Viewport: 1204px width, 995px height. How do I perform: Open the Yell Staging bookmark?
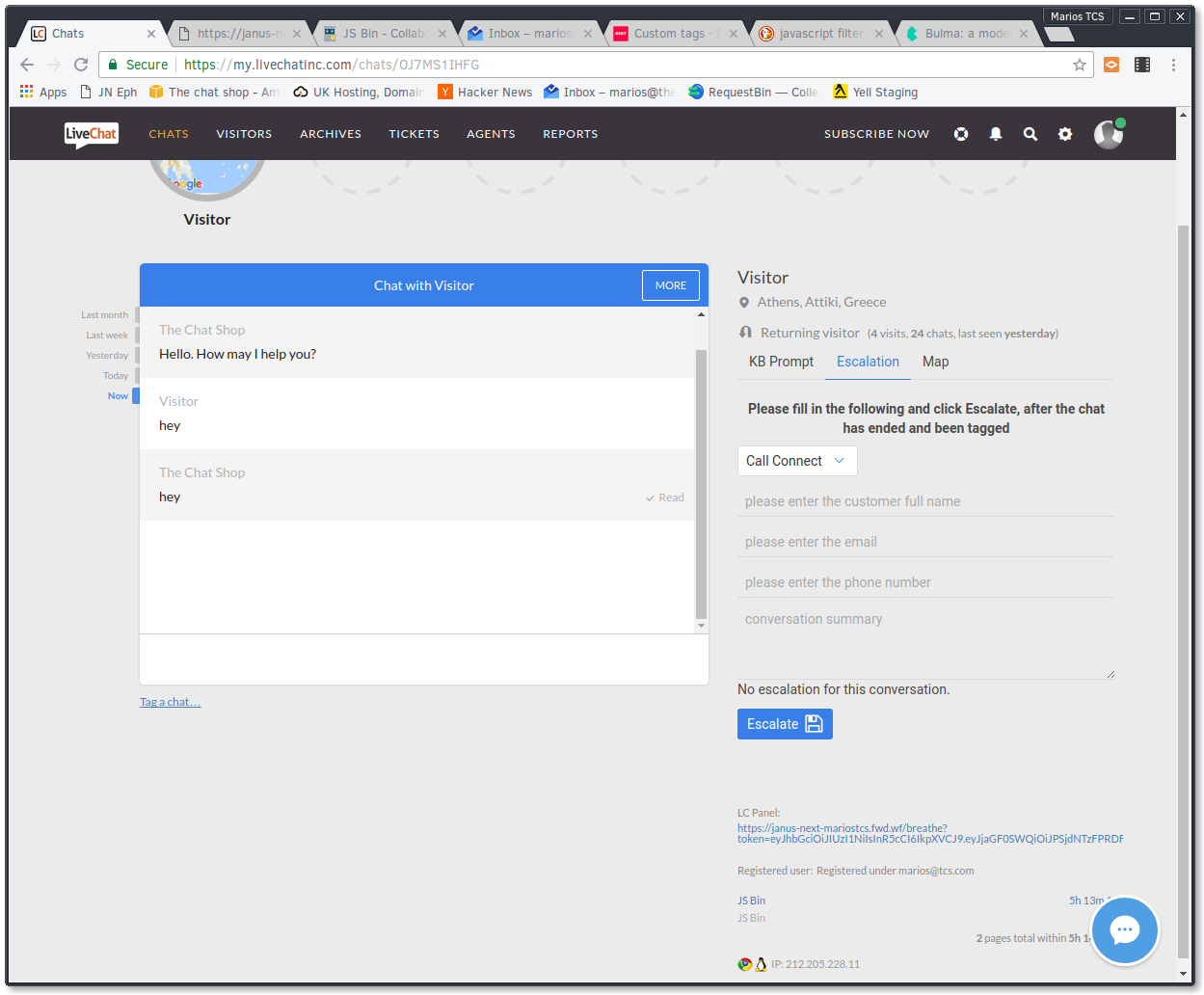875,93
